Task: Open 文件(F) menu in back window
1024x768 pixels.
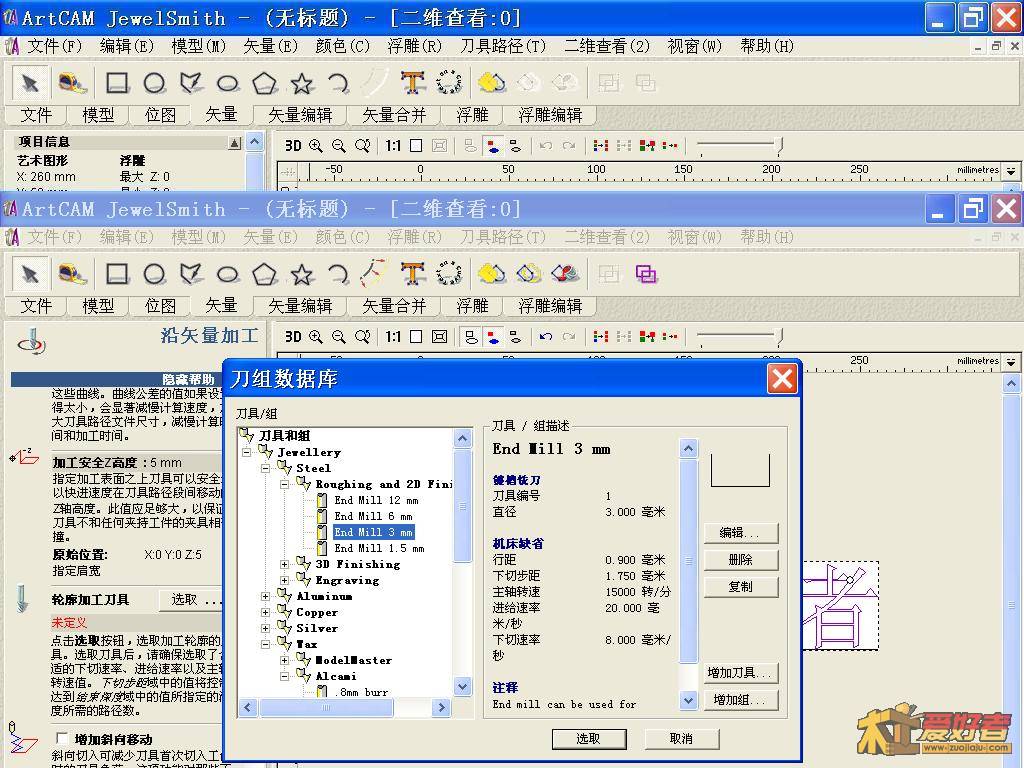Action: 54,46
